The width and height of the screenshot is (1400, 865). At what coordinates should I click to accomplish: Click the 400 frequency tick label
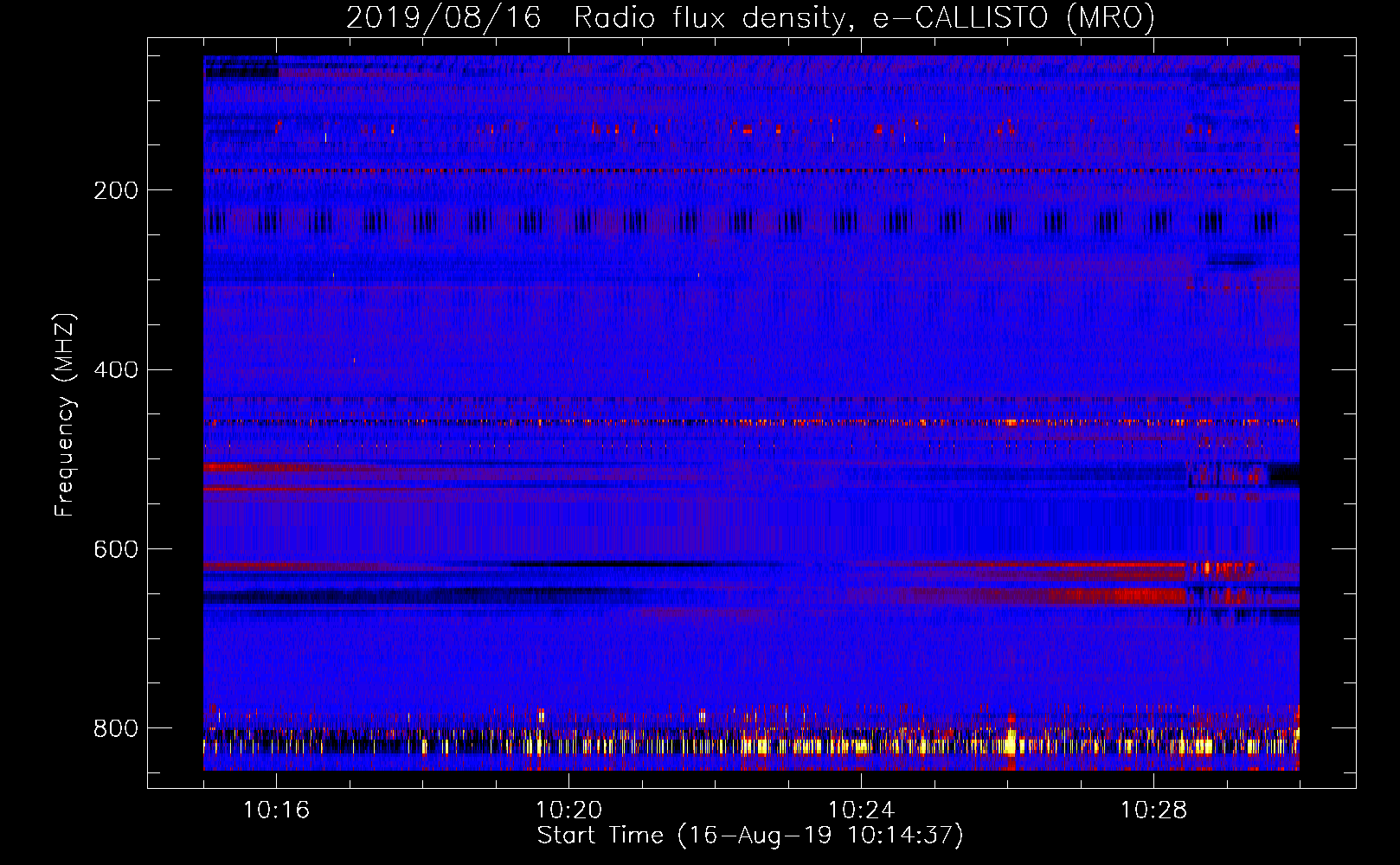click(x=115, y=370)
